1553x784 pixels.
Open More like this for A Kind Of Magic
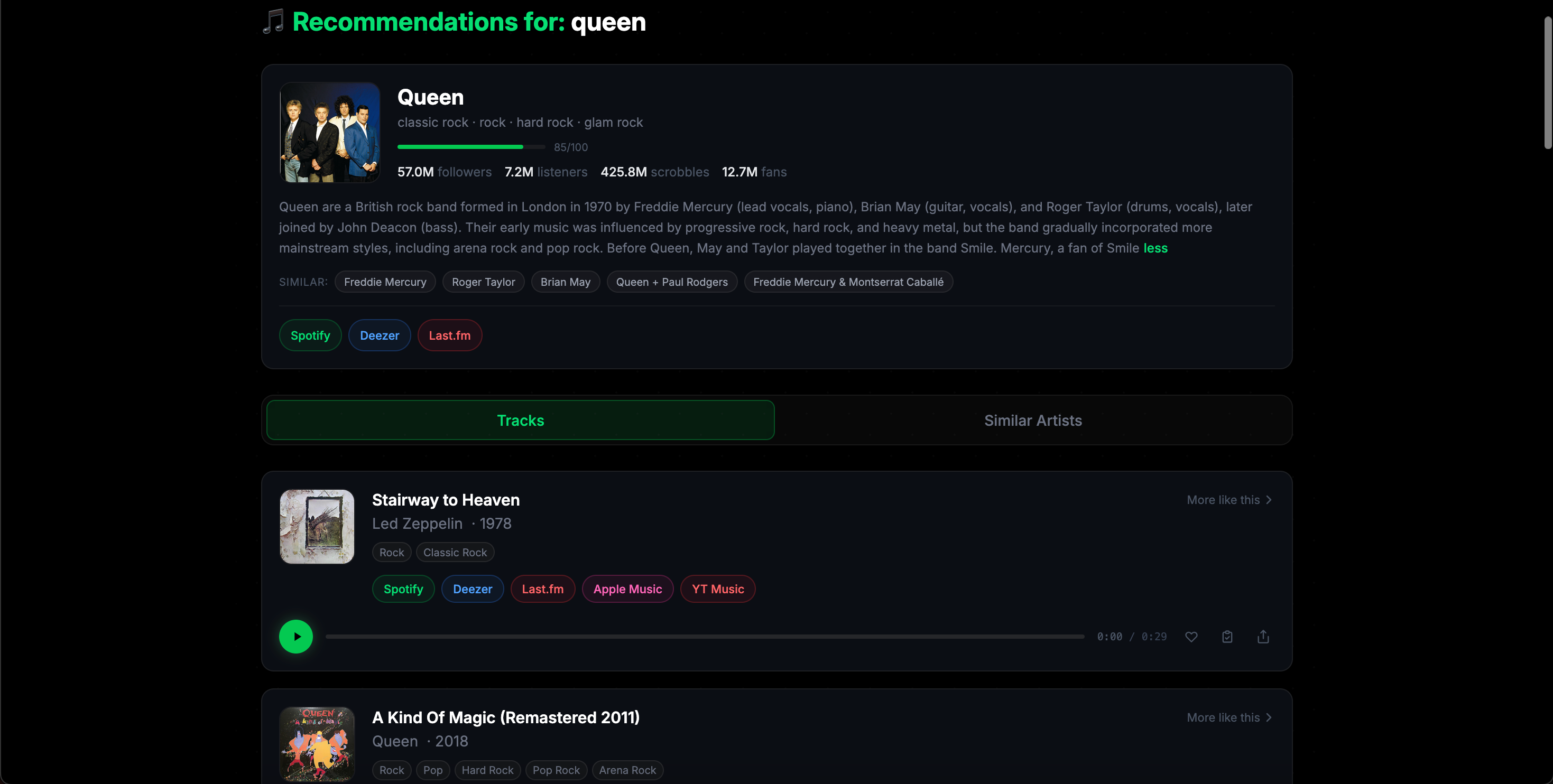(1230, 717)
